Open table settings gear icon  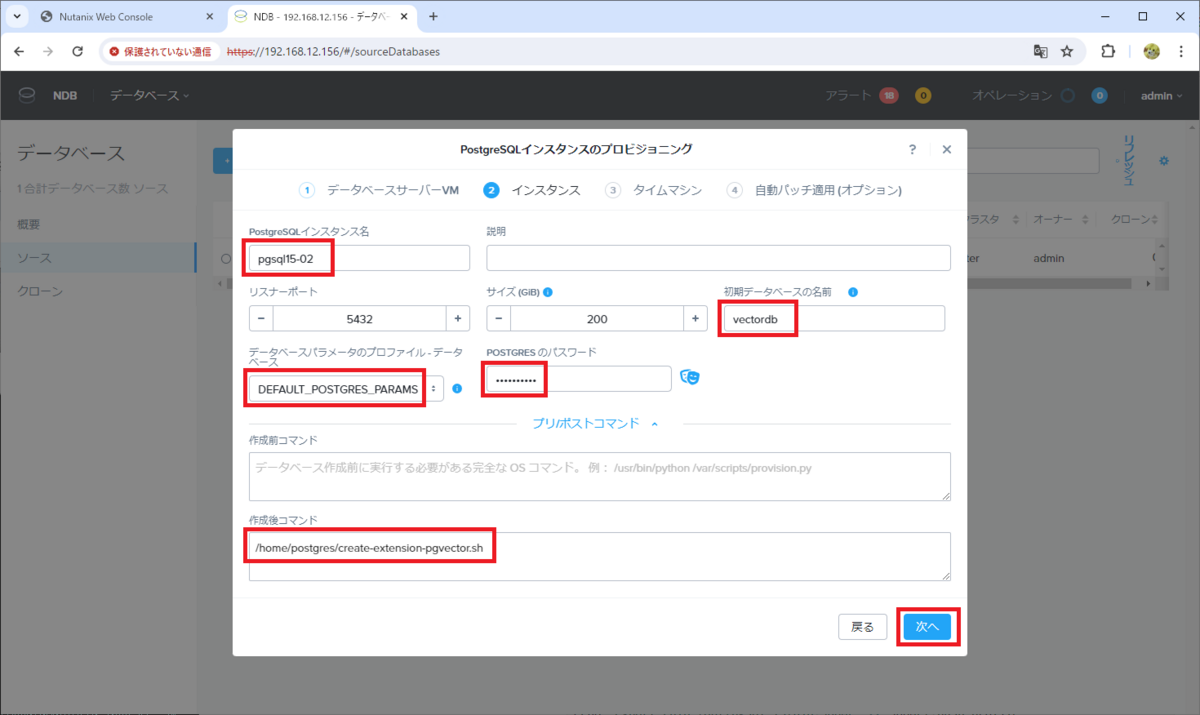click(1163, 161)
